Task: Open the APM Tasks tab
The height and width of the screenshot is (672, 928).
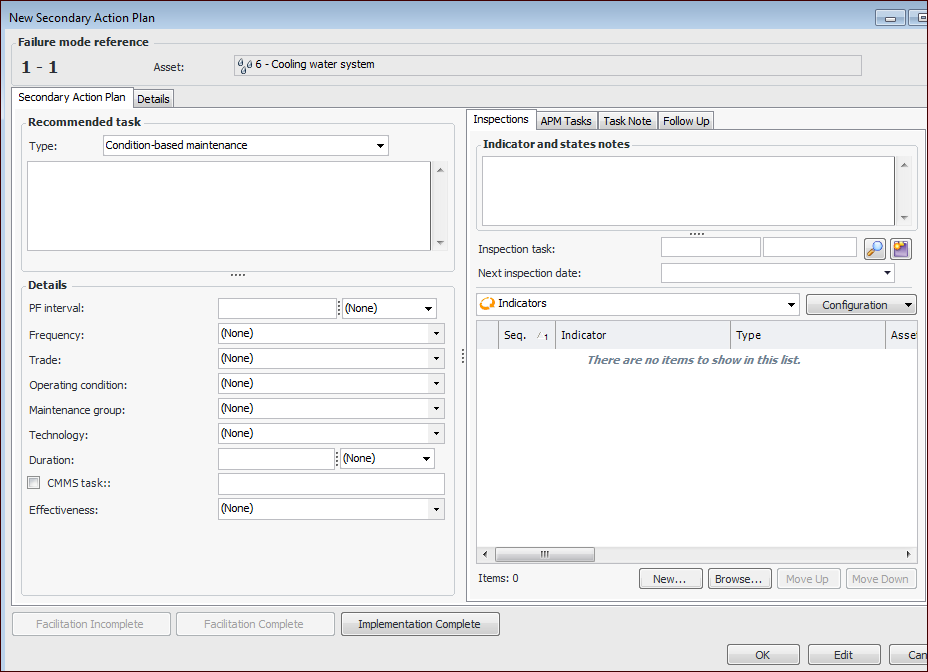Action: [x=566, y=121]
